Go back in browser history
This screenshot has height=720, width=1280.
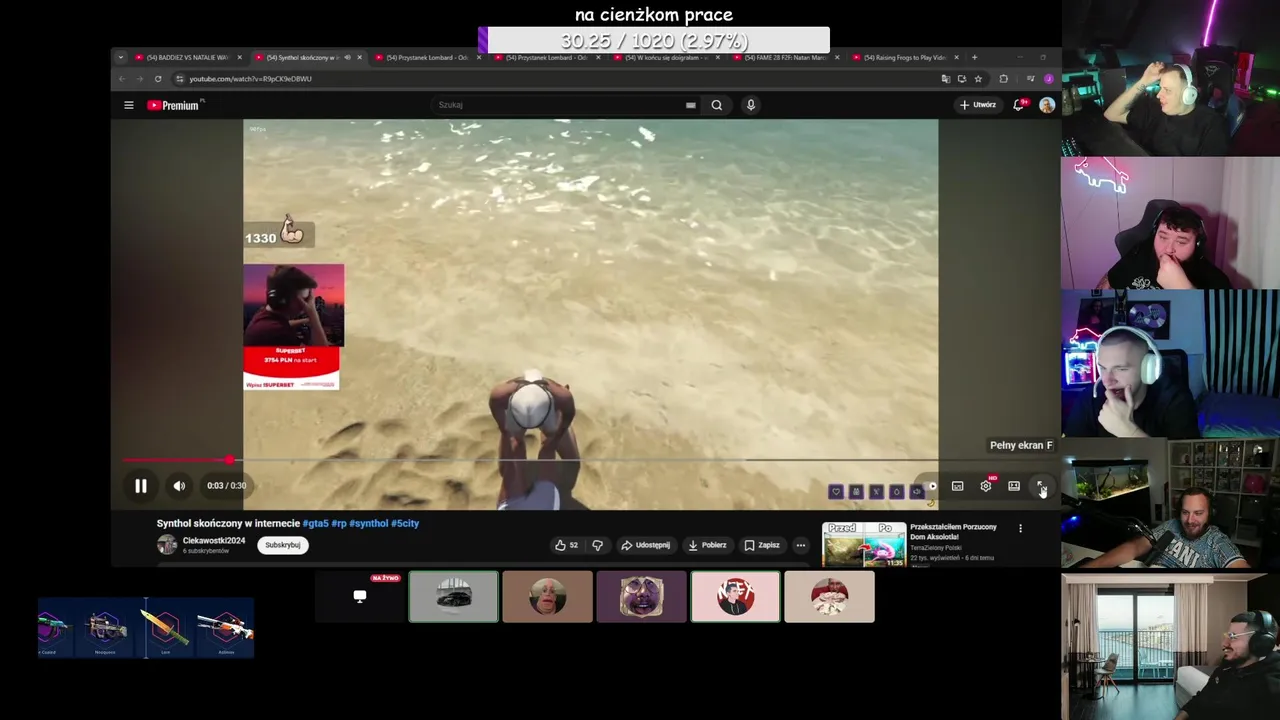(x=122, y=79)
